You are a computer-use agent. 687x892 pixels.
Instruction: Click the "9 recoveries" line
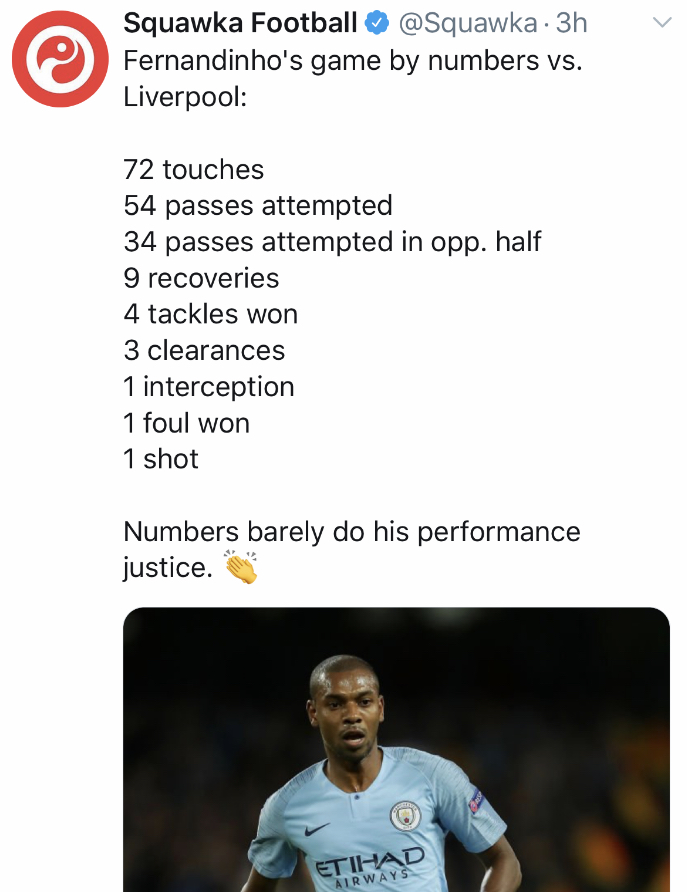click(202, 278)
